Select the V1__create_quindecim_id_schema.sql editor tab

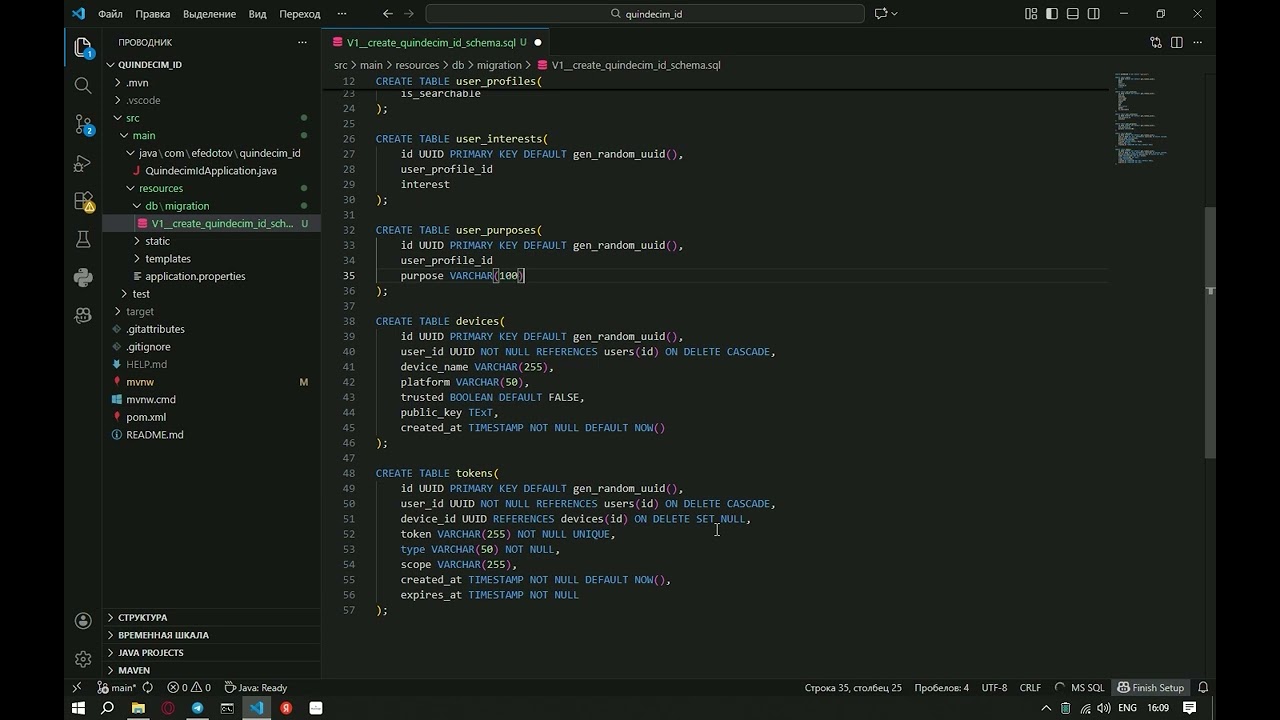click(436, 42)
